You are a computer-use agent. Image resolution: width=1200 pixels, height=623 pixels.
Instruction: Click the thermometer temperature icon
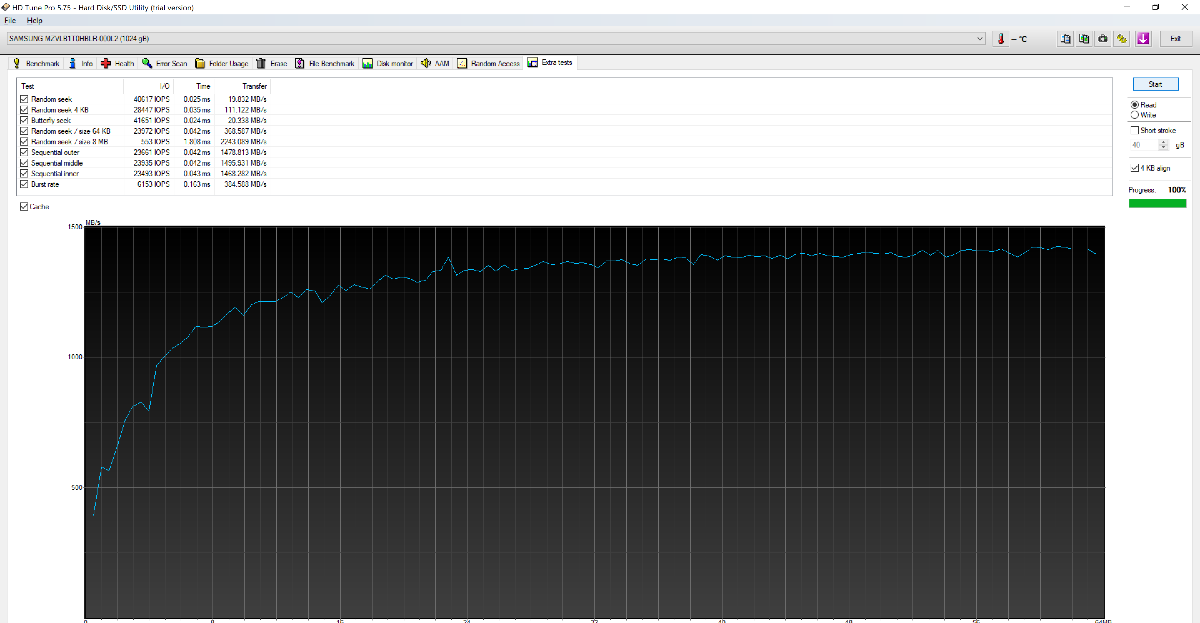tap(1000, 39)
